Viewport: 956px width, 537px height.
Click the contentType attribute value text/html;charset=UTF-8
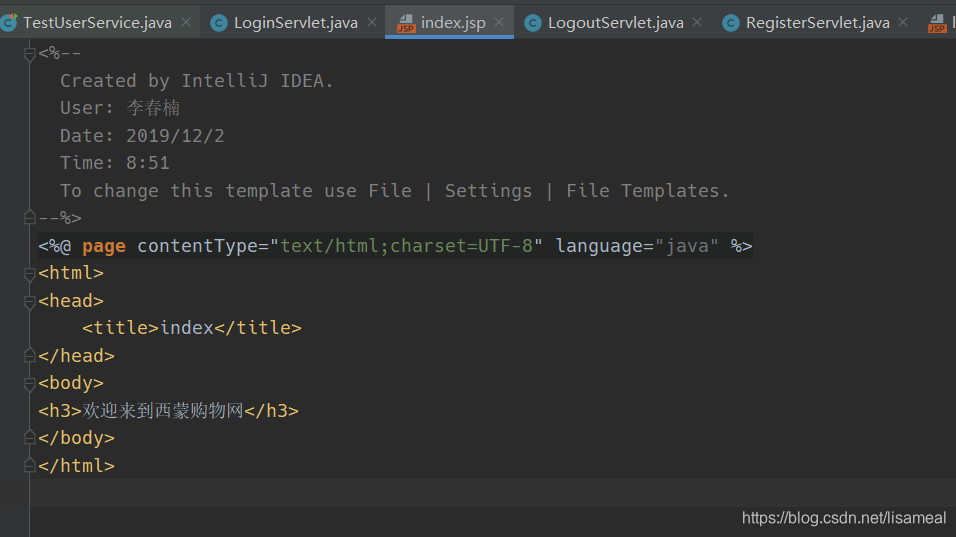pyautogui.click(x=406, y=246)
